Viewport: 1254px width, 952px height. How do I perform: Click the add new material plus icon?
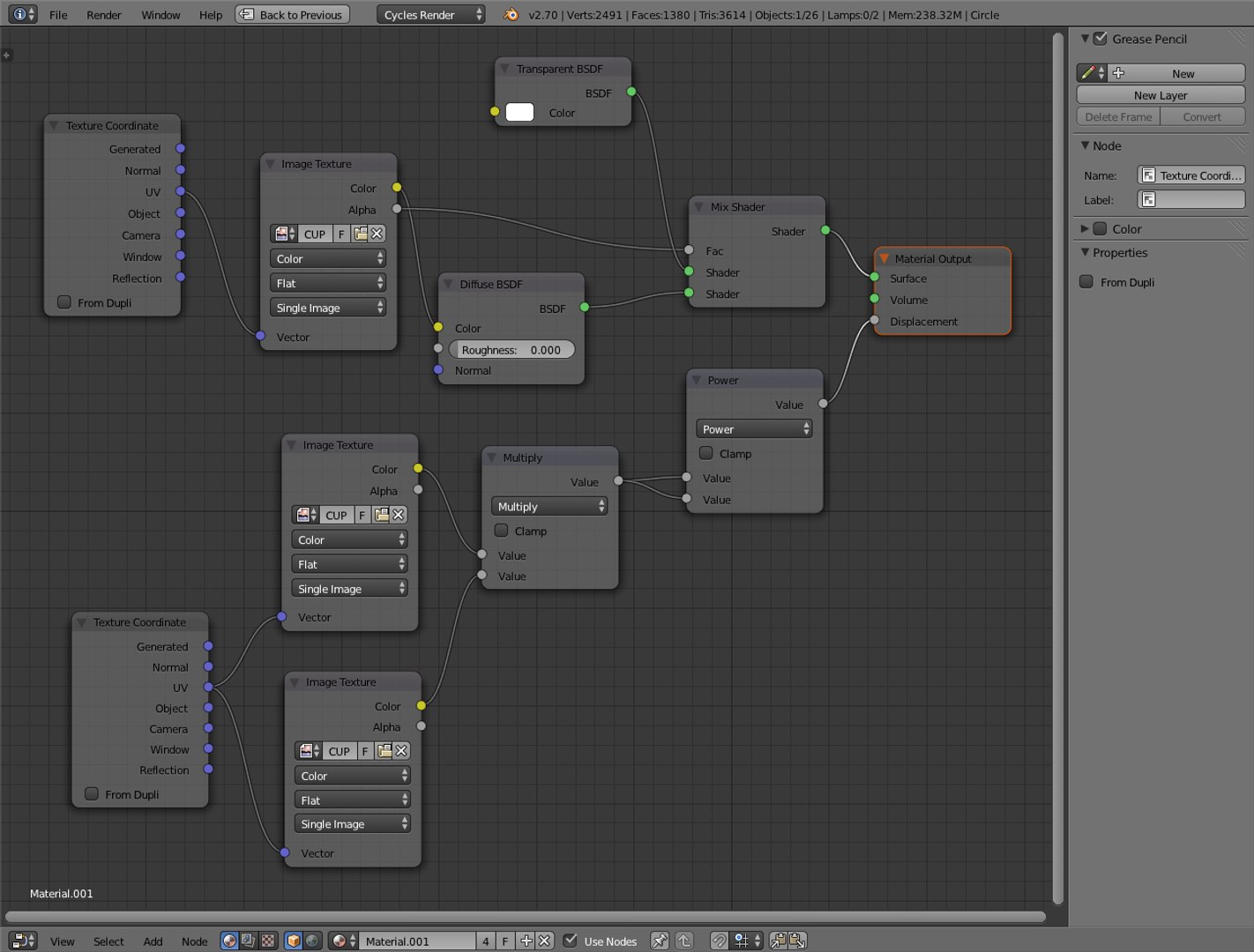526,941
